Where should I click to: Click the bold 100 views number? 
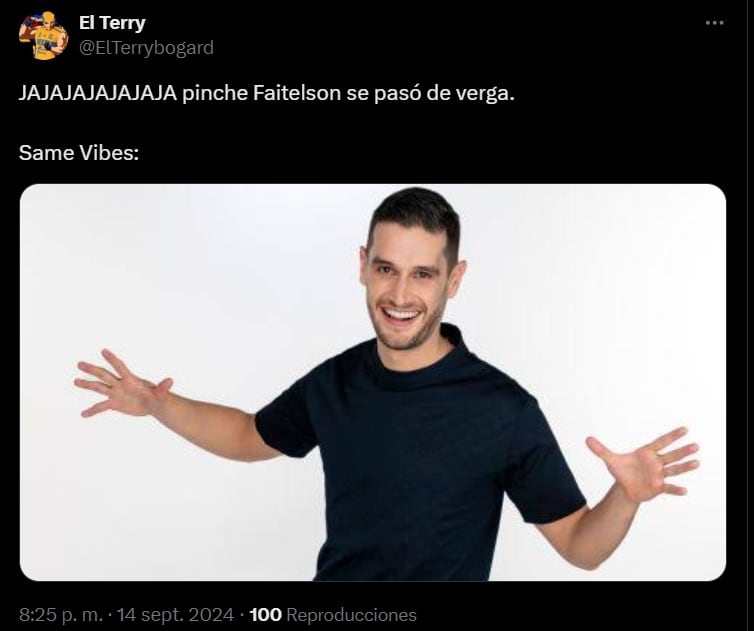click(x=266, y=615)
